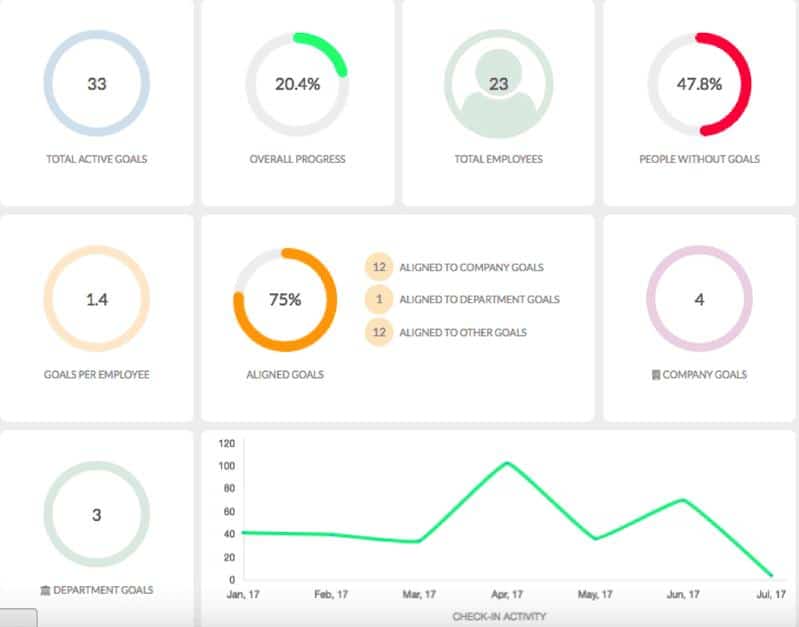The image size is (799, 627).
Task: Click the 60 value on y-axis
Action: 229,511
